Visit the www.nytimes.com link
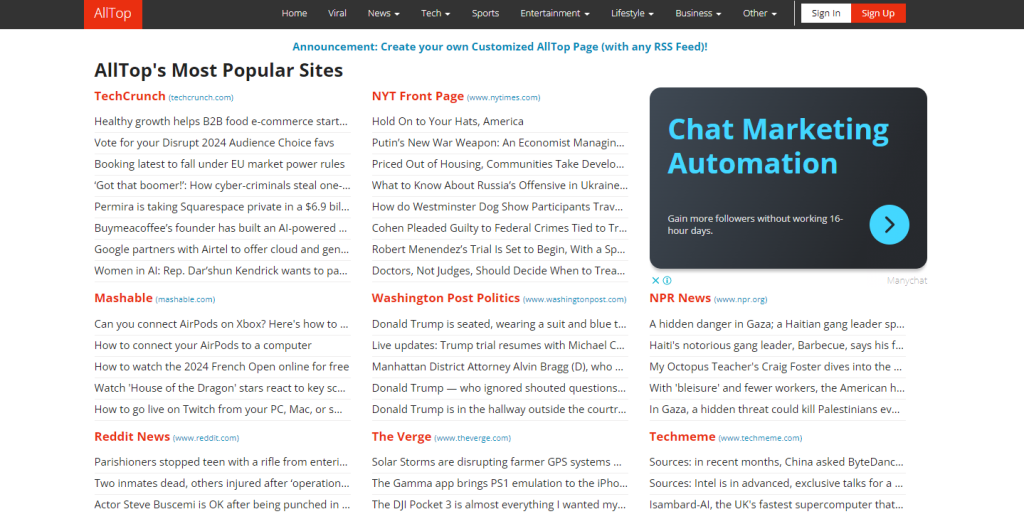Screen dimensions: 1024x514 coord(504,97)
